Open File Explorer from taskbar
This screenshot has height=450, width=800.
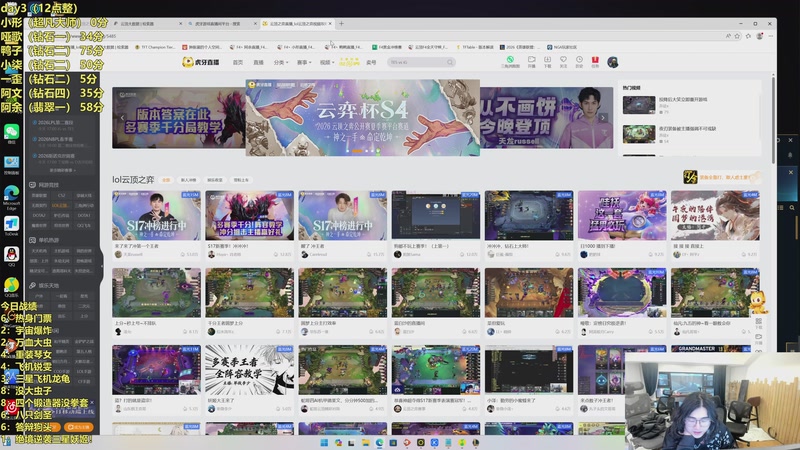tap(365, 442)
